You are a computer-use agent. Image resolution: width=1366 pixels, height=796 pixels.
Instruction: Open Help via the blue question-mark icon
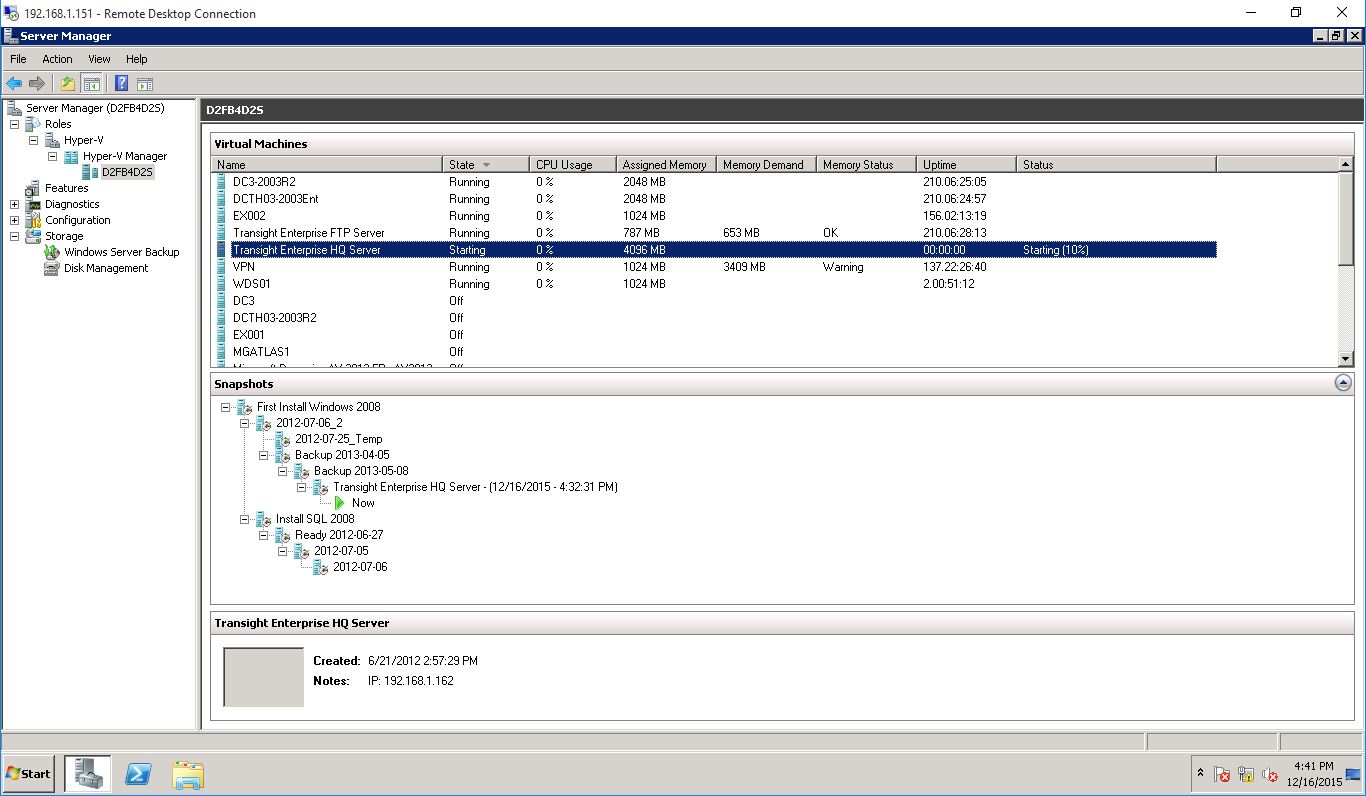122,84
